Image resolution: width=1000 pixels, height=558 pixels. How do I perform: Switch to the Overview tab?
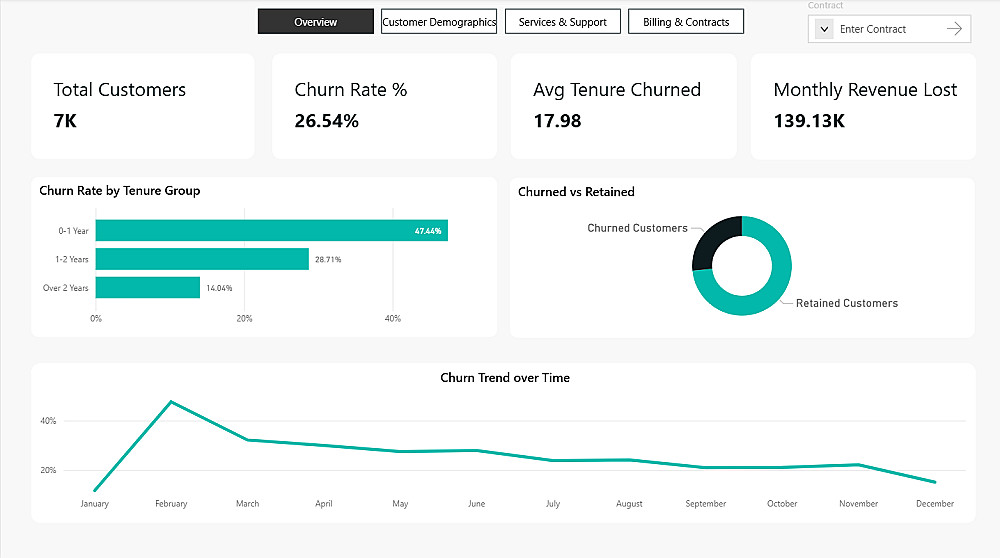tap(316, 22)
